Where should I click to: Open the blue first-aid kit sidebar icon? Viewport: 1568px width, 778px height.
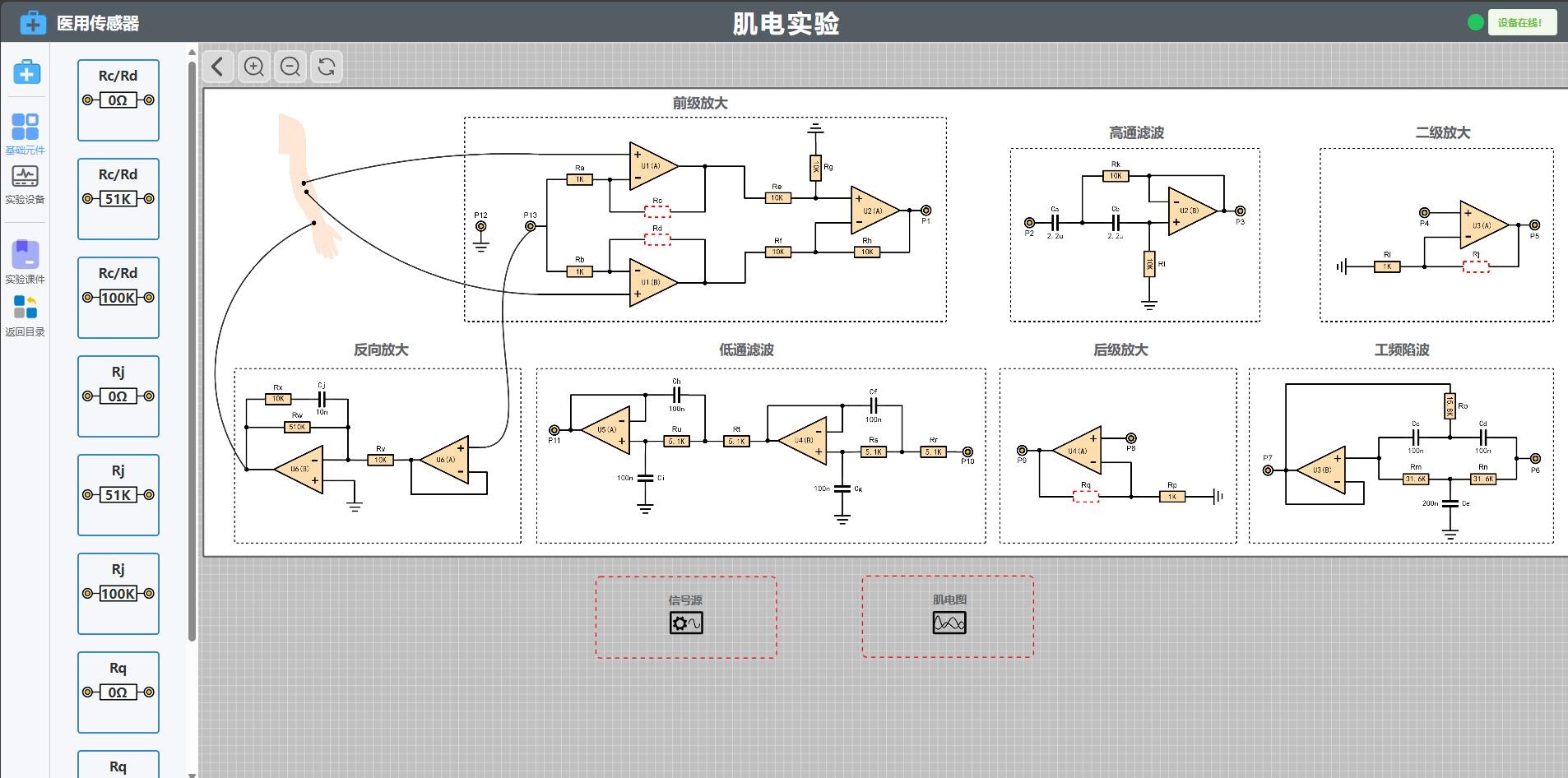click(x=26, y=72)
